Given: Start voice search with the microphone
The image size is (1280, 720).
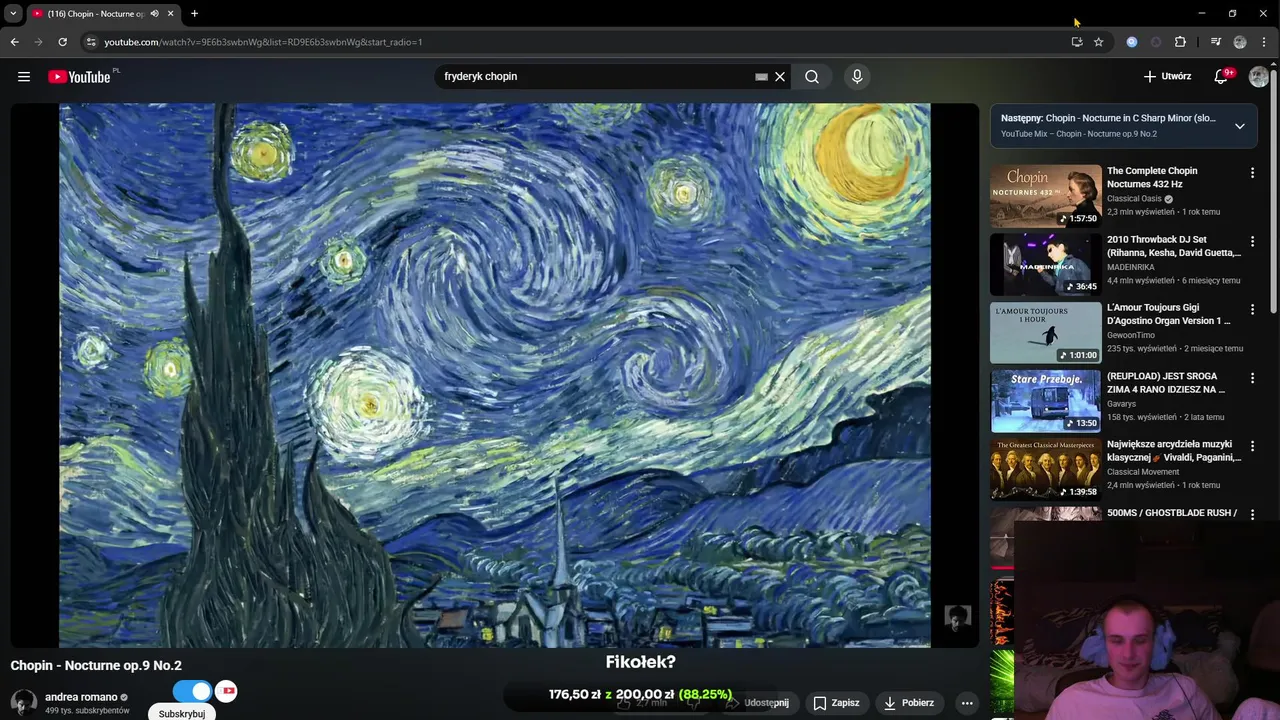Looking at the screenshot, I should click(857, 76).
